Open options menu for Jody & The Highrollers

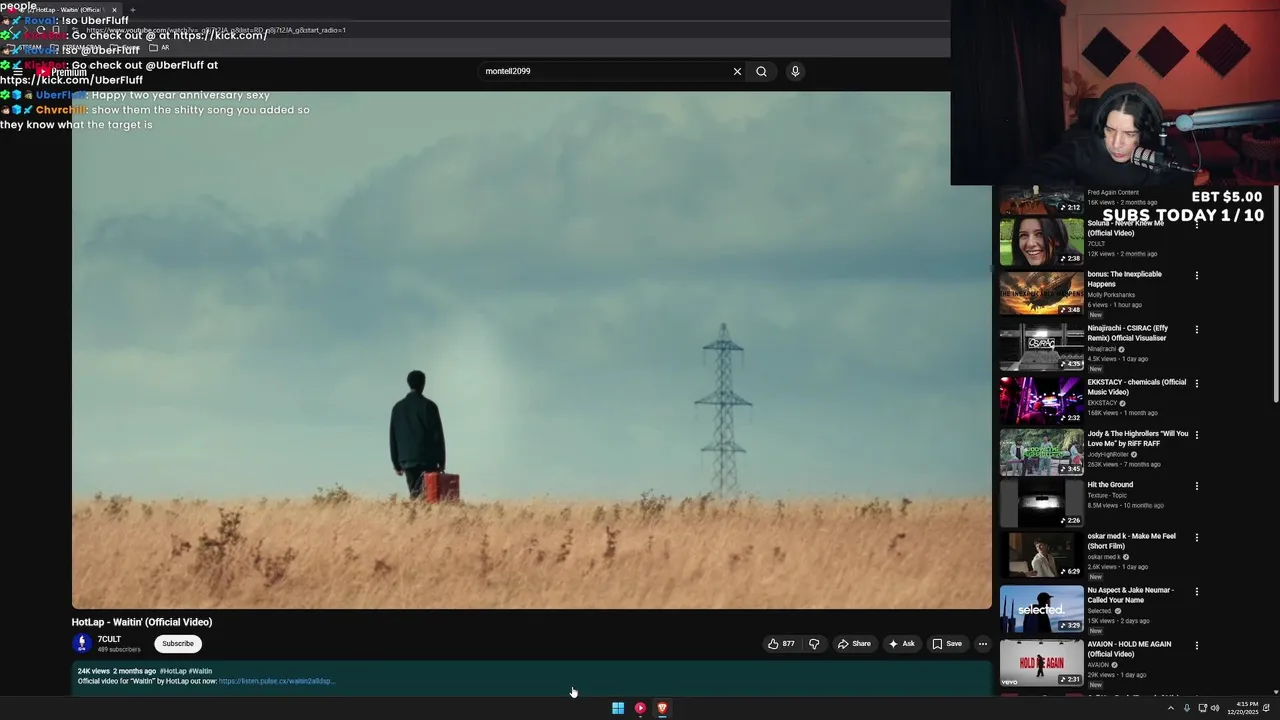(x=1196, y=435)
